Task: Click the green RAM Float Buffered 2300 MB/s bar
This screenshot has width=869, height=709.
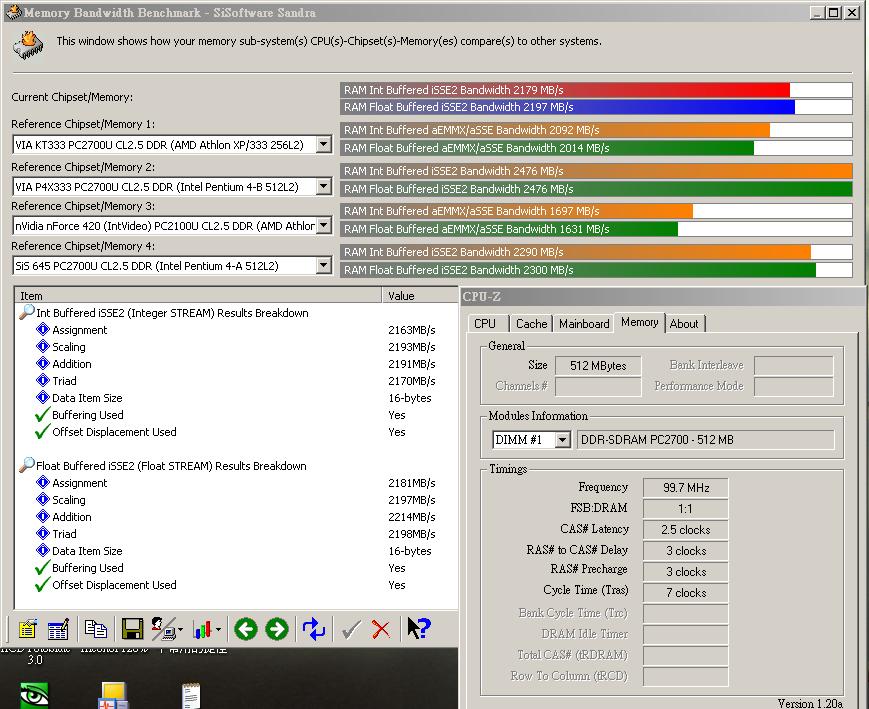Action: click(578, 270)
